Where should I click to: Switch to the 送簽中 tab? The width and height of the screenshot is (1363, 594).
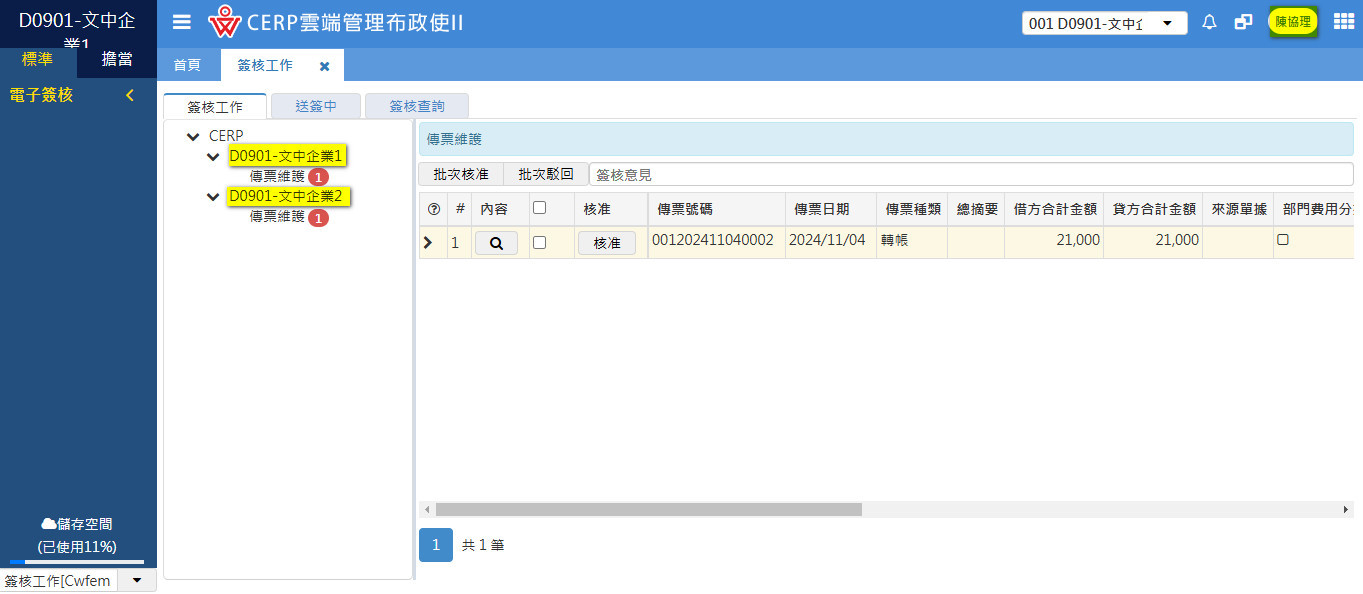(x=316, y=106)
